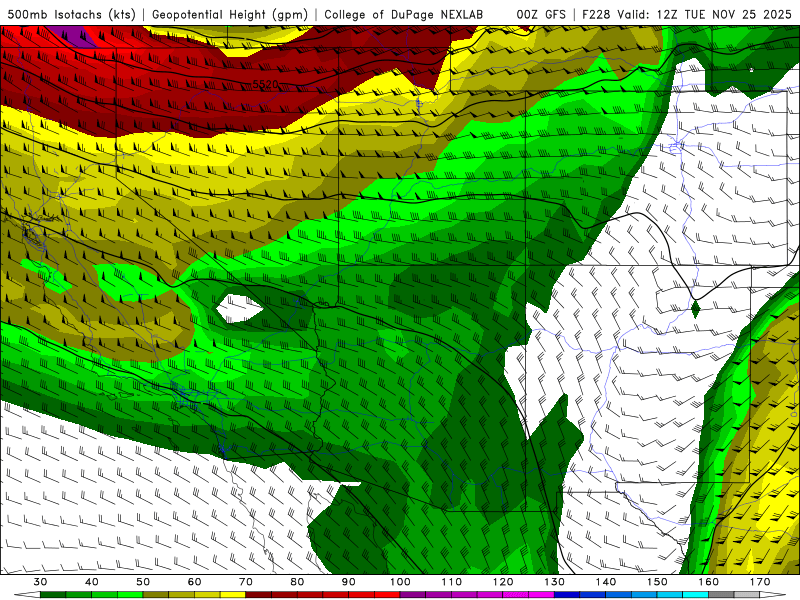The height and width of the screenshot is (600, 800).
Task: Click the '130' color bar label
Action: click(554, 582)
